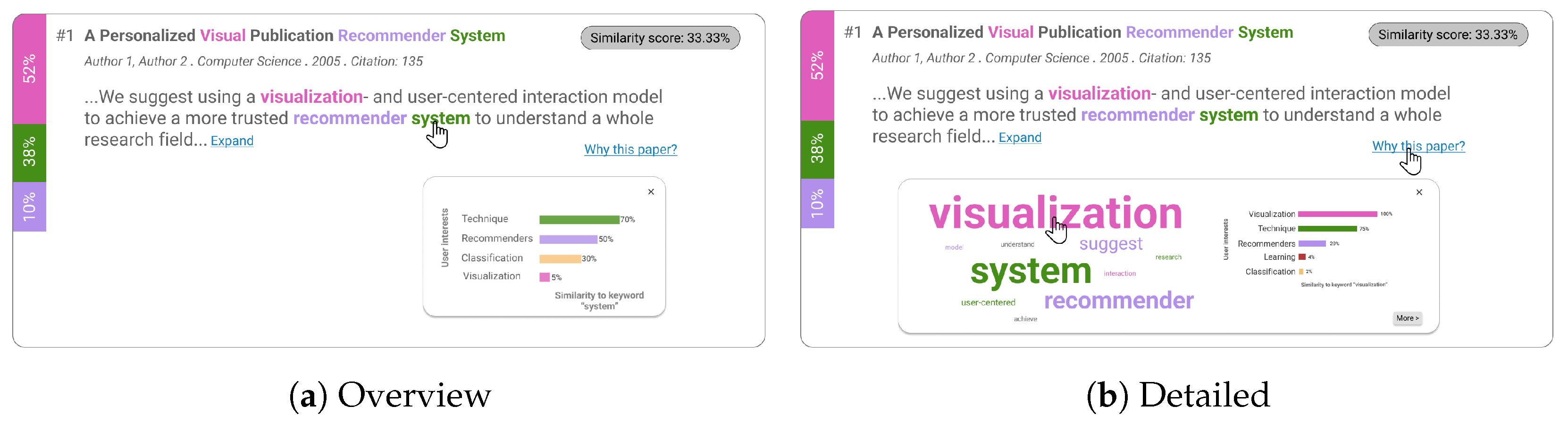Viewport: 1568px width, 423px height.
Task: Select the purple Recommenders 50% bar
Action: point(568,239)
